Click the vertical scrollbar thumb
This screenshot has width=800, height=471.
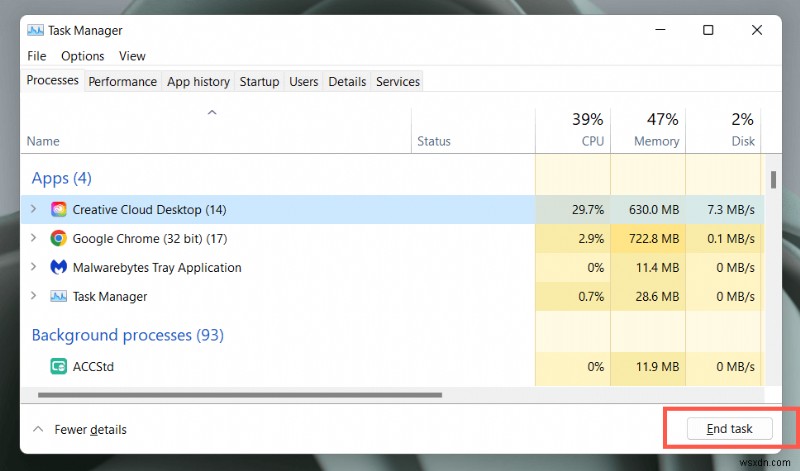[x=773, y=180]
